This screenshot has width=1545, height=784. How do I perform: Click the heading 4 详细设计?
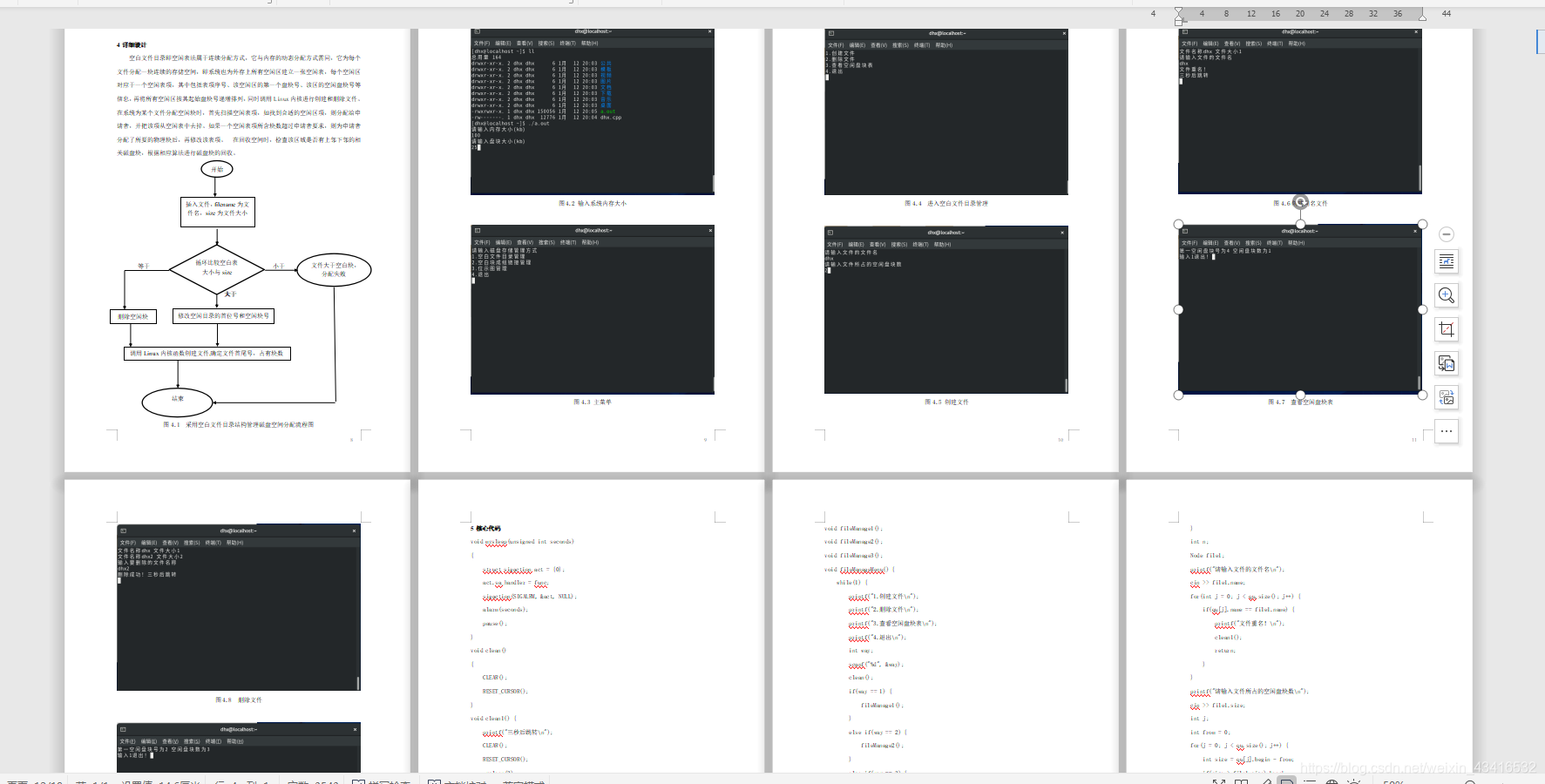[x=132, y=44]
